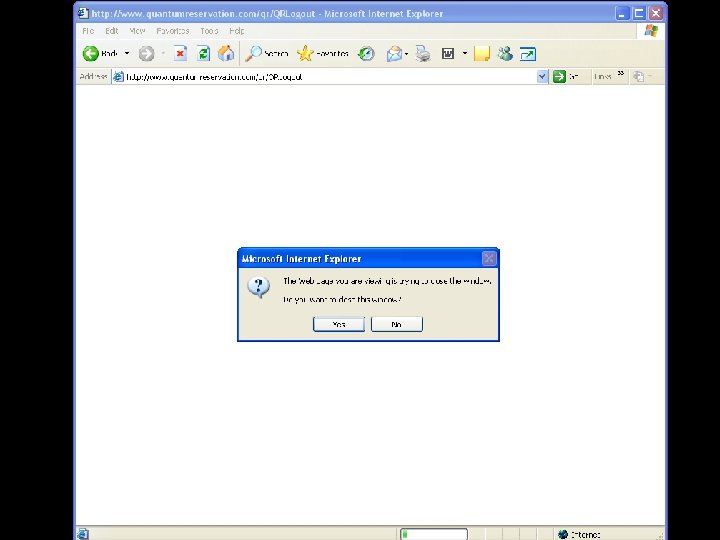Open the Favorites menu

[173, 31]
